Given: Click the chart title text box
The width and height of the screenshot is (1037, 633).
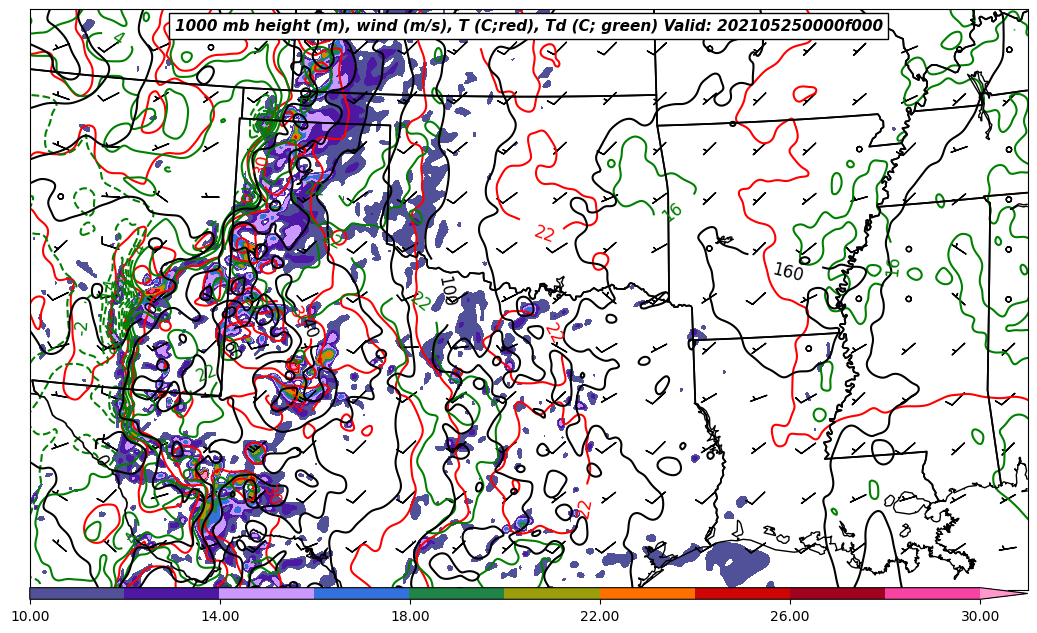Looking at the screenshot, I should (x=528, y=26).
